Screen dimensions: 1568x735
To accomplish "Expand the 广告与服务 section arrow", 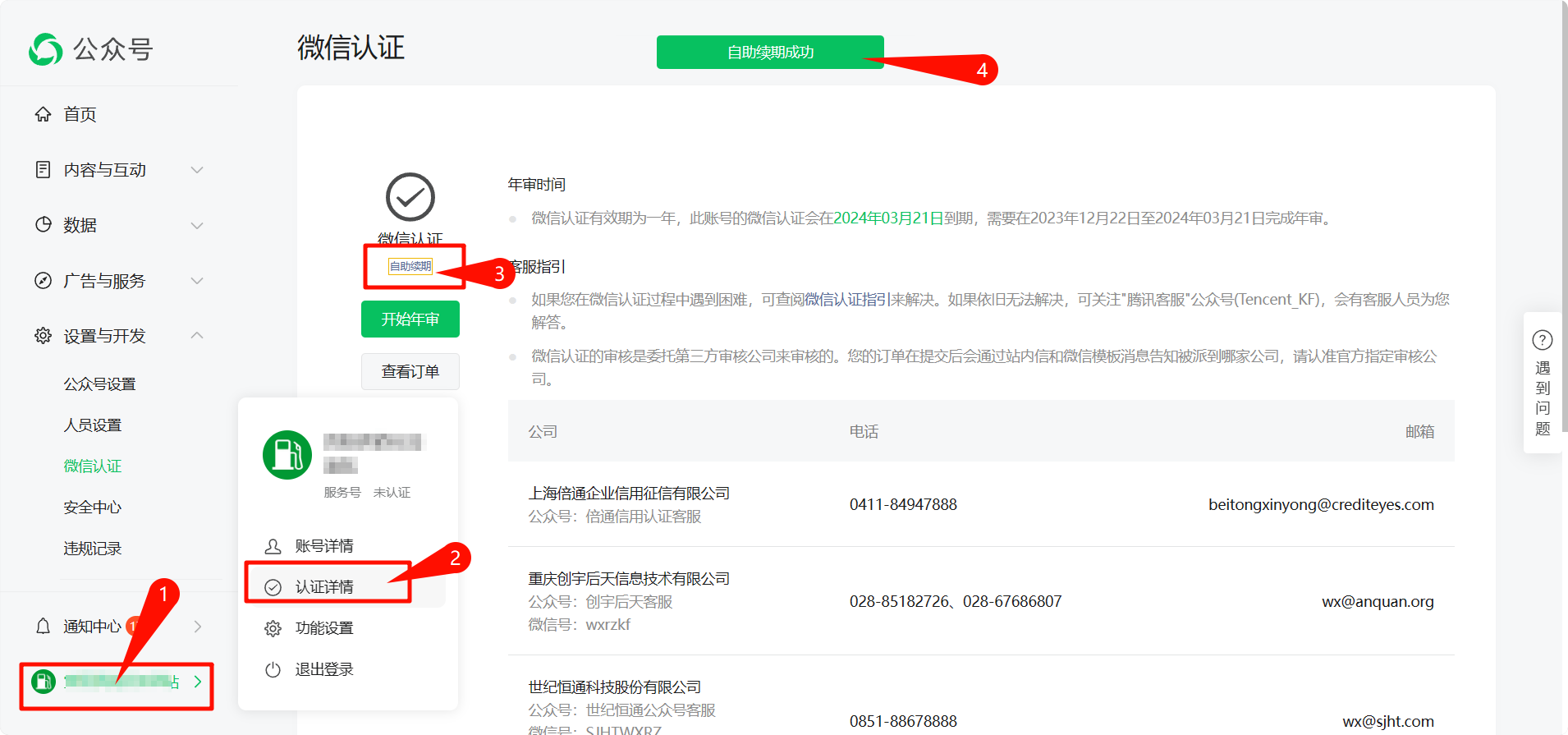I will [197, 281].
